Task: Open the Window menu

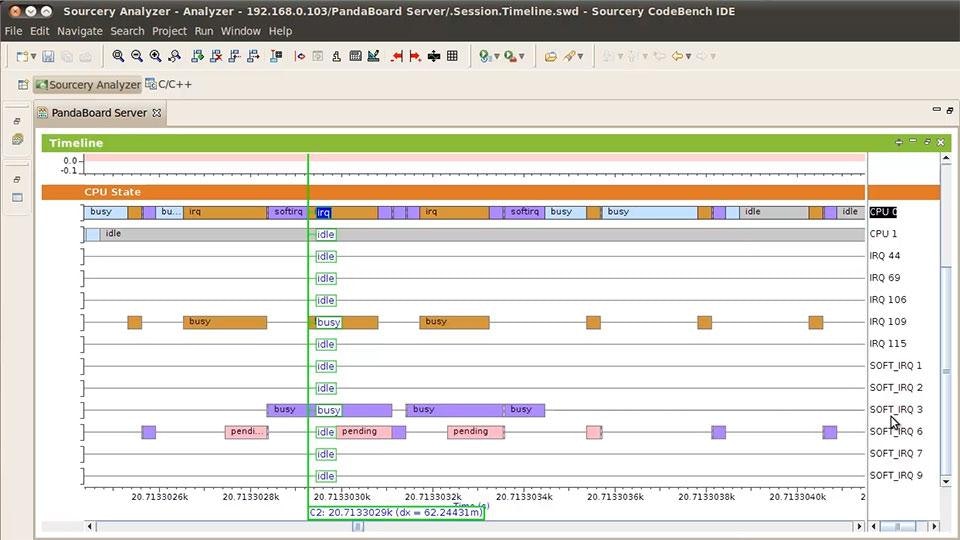Action: [240, 31]
